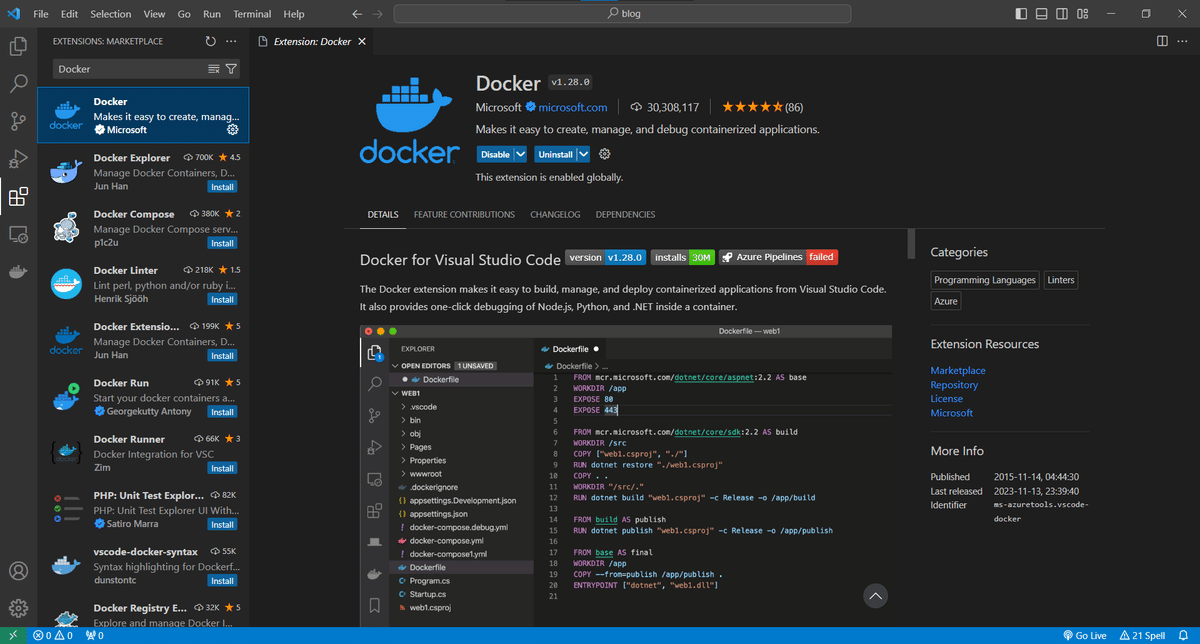This screenshot has width=1200, height=644.
Task: Install the Docker Explorer extension
Action: click(222, 187)
